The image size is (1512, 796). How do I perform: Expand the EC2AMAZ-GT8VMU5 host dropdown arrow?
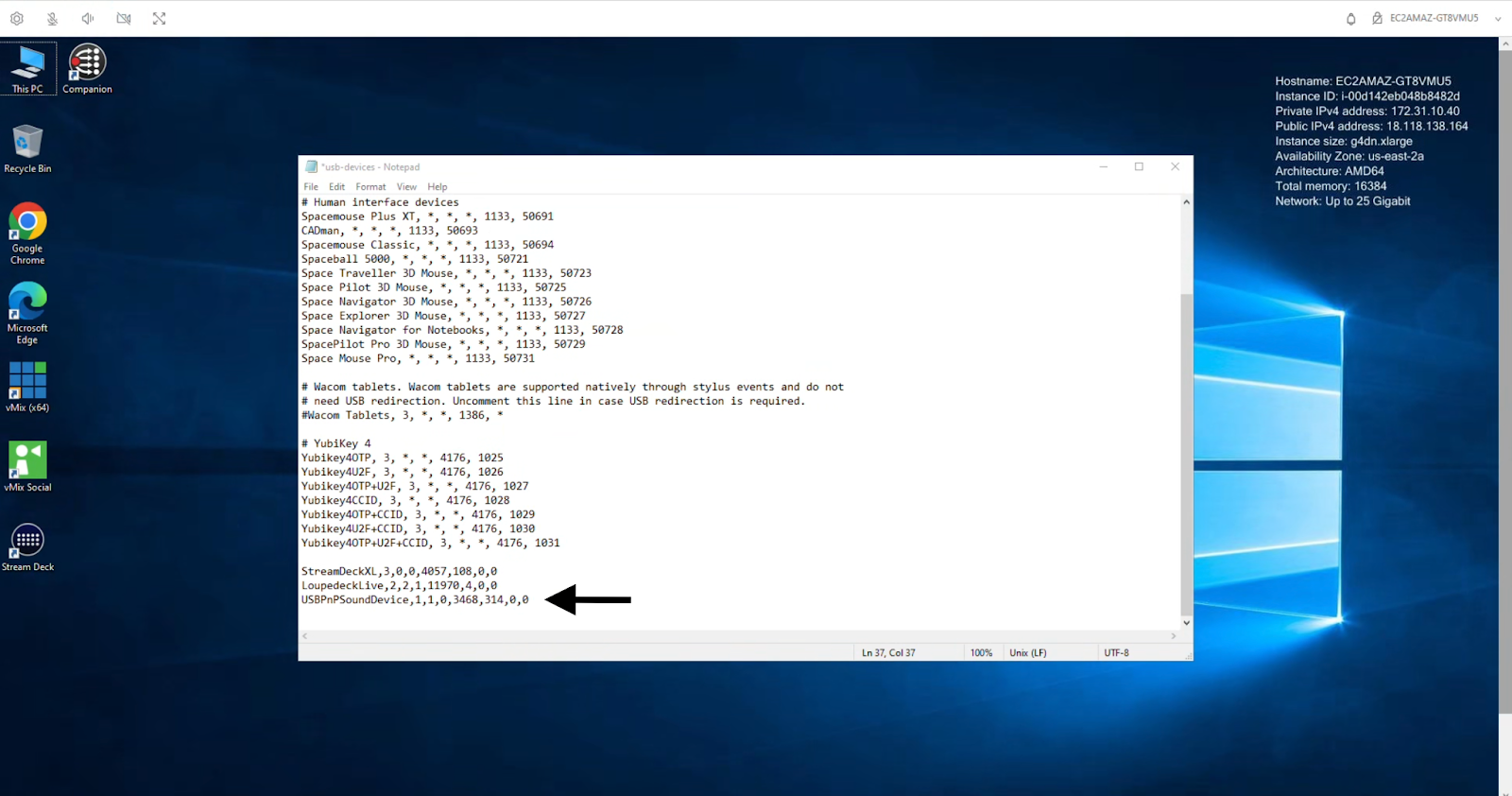pos(1498,19)
